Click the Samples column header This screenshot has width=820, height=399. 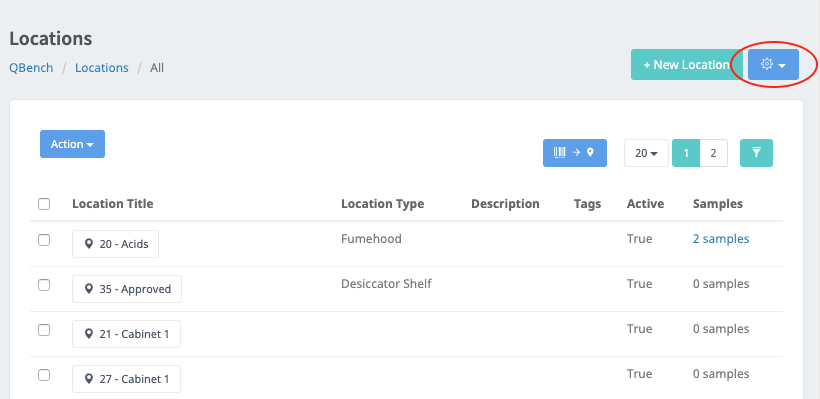pyautogui.click(x=718, y=204)
